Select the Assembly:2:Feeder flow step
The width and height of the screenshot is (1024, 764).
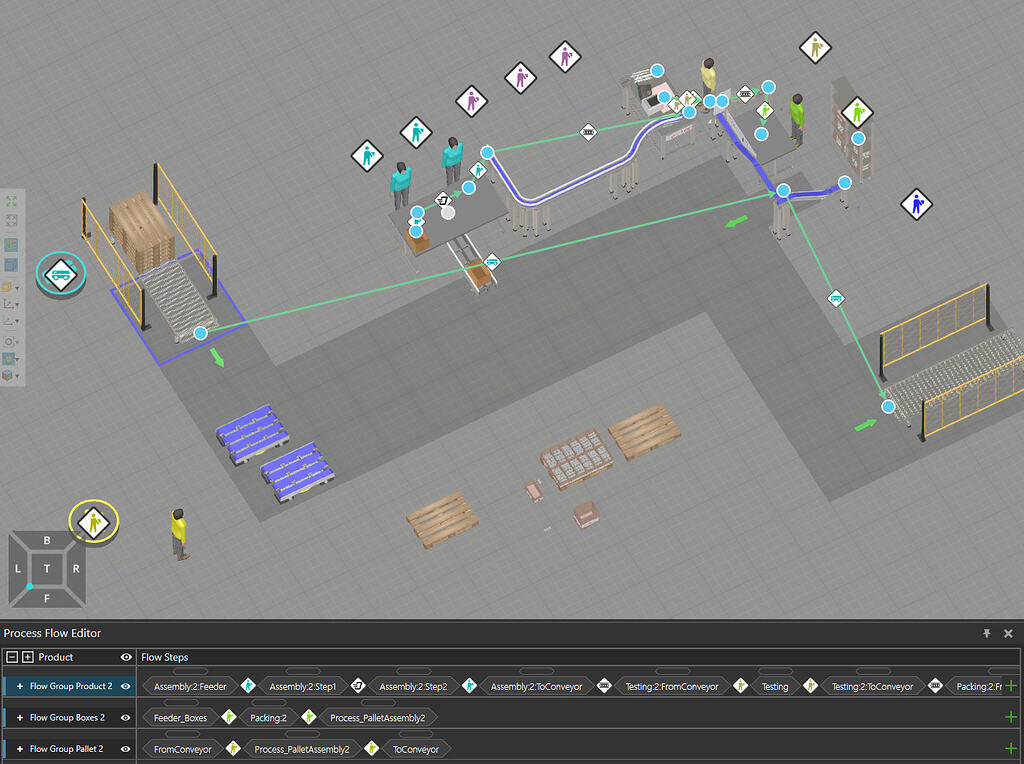190,686
